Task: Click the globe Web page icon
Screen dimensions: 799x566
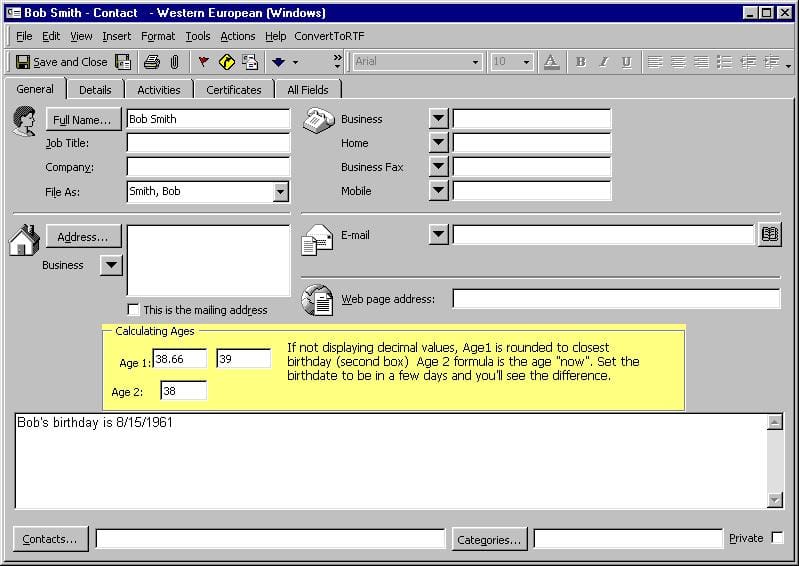Action: (317, 300)
